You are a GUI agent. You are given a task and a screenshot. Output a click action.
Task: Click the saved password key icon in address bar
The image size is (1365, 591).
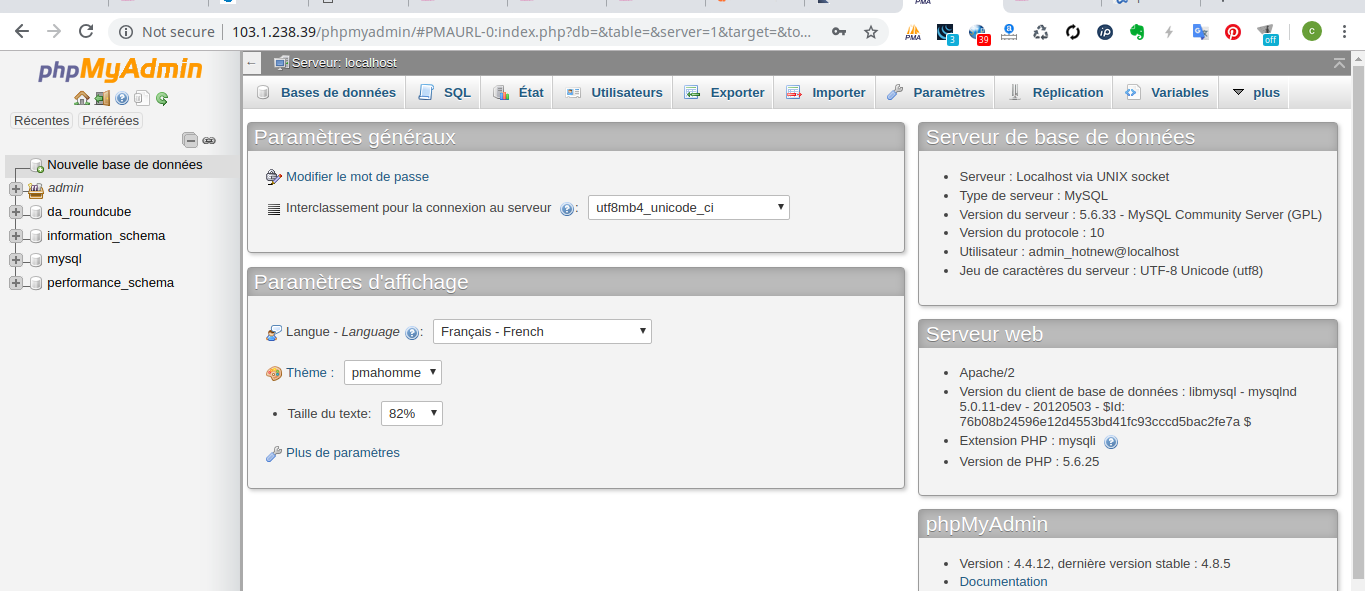pos(839,32)
